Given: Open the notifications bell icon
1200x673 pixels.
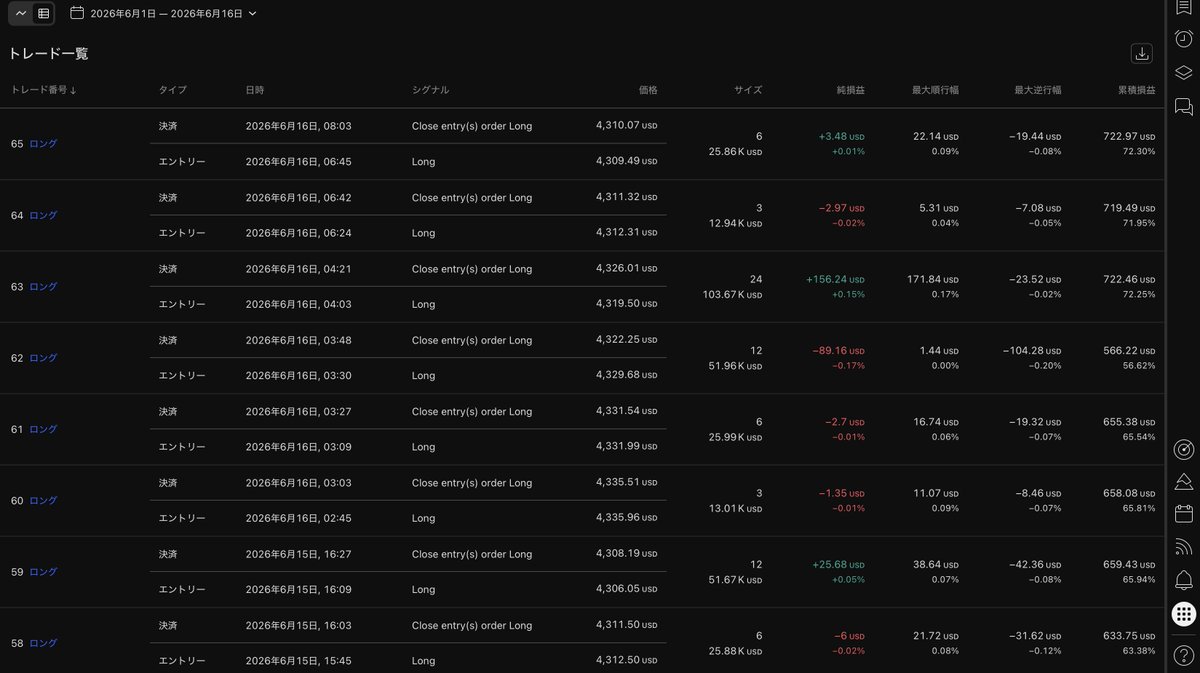Looking at the screenshot, I should coord(1183,580).
